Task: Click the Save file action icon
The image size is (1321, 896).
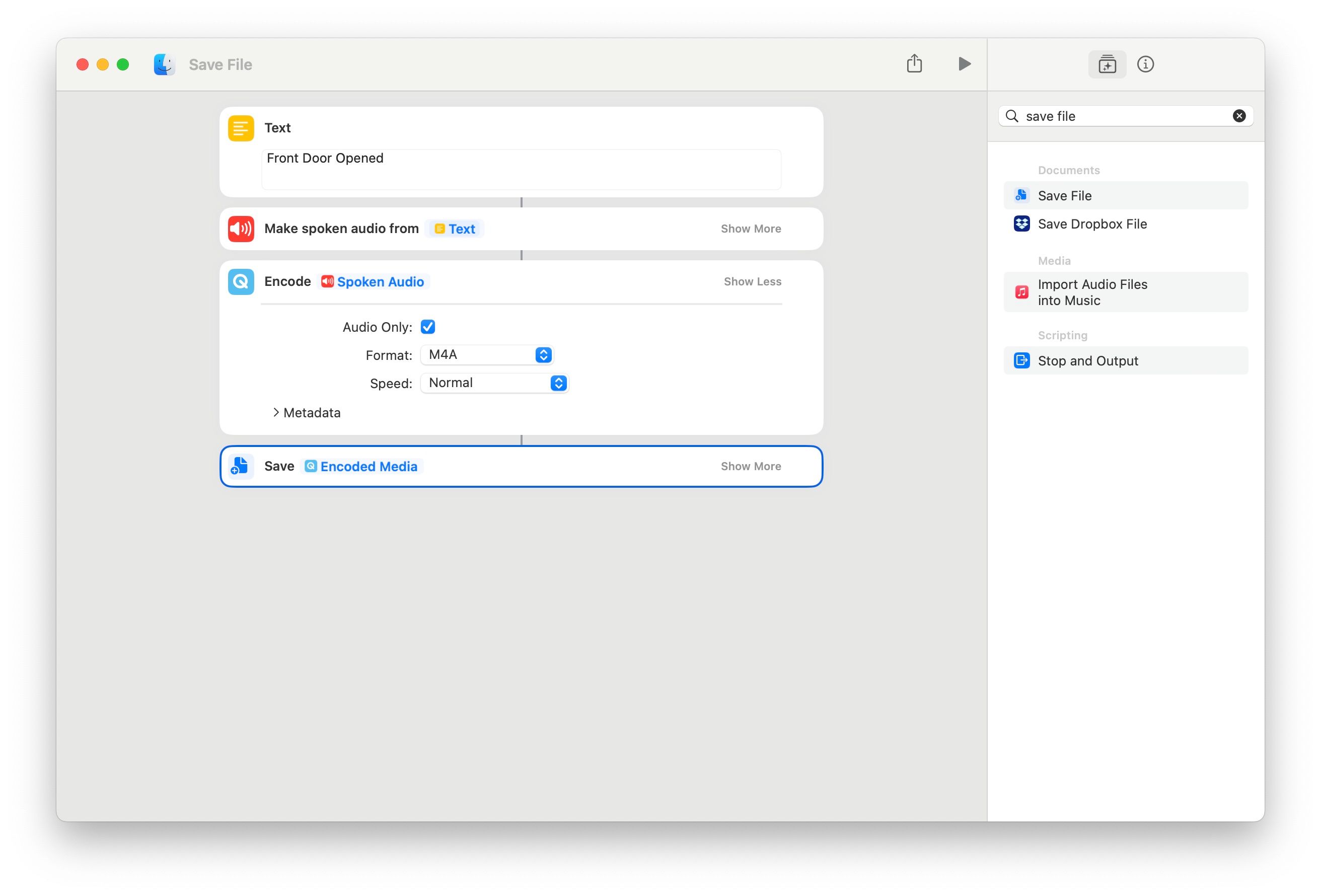Action: (x=241, y=466)
